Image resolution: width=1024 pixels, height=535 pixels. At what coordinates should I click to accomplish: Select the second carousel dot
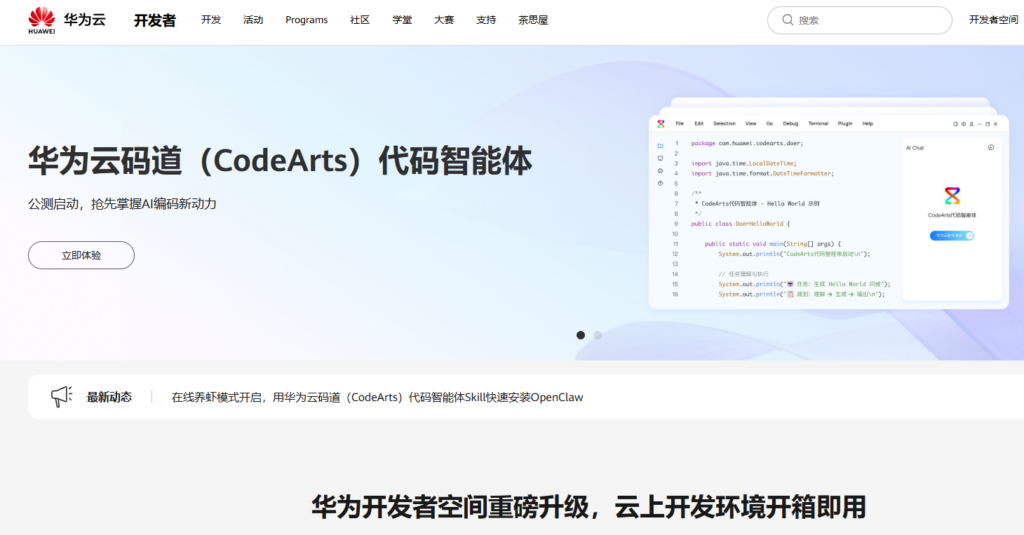click(598, 335)
